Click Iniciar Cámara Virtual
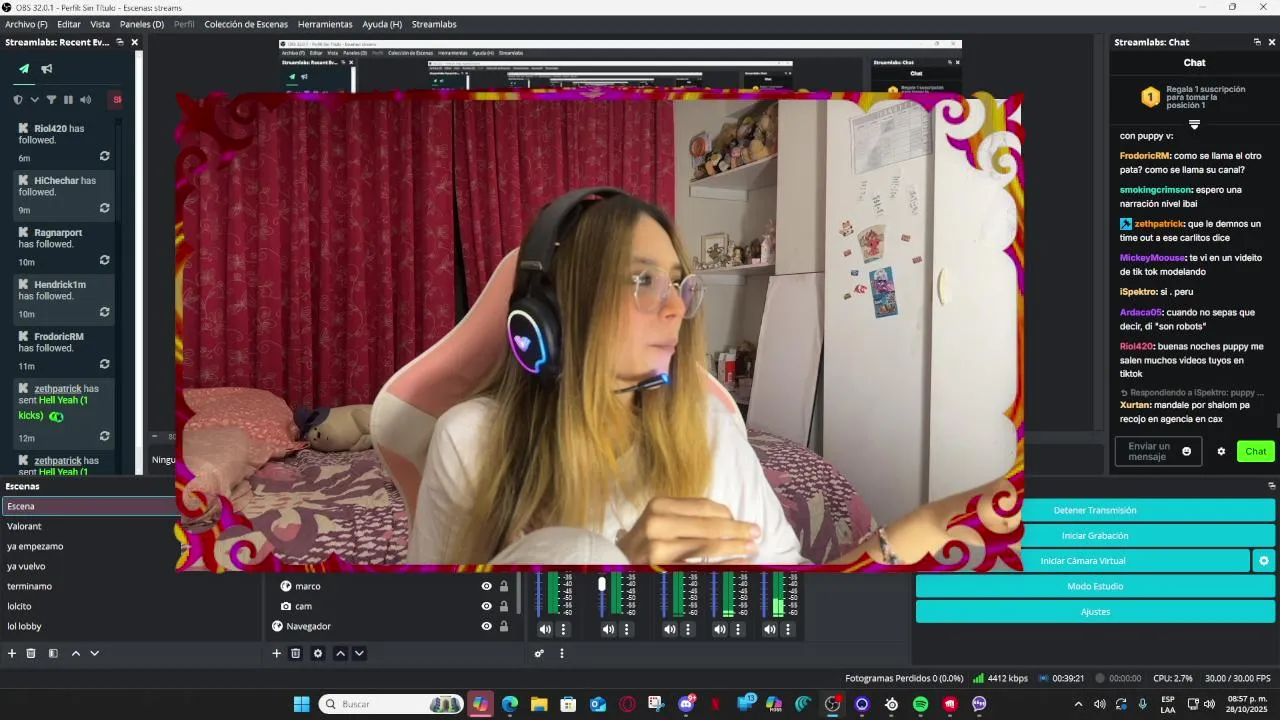Screen dimensions: 1280x720 (1083, 561)
